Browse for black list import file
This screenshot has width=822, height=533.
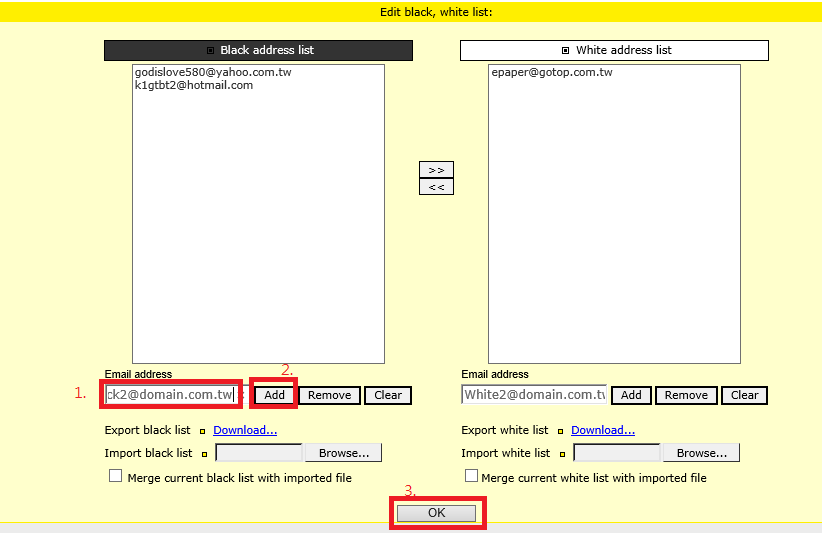[344, 453]
